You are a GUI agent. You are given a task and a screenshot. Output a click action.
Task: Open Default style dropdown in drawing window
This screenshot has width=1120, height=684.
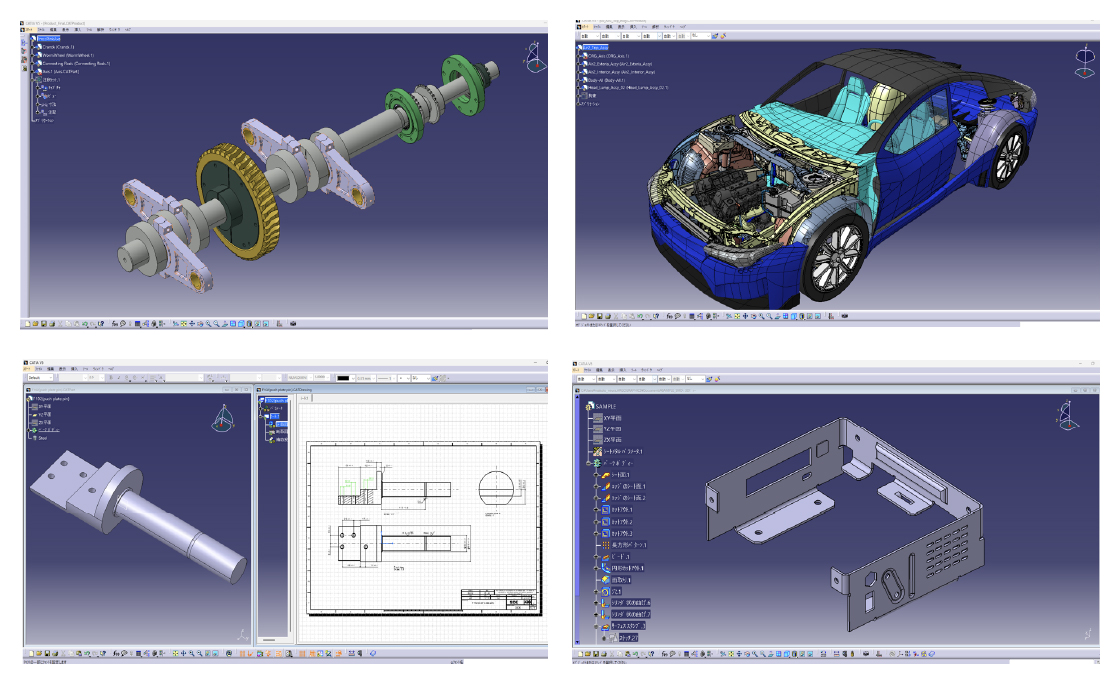(40, 378)
